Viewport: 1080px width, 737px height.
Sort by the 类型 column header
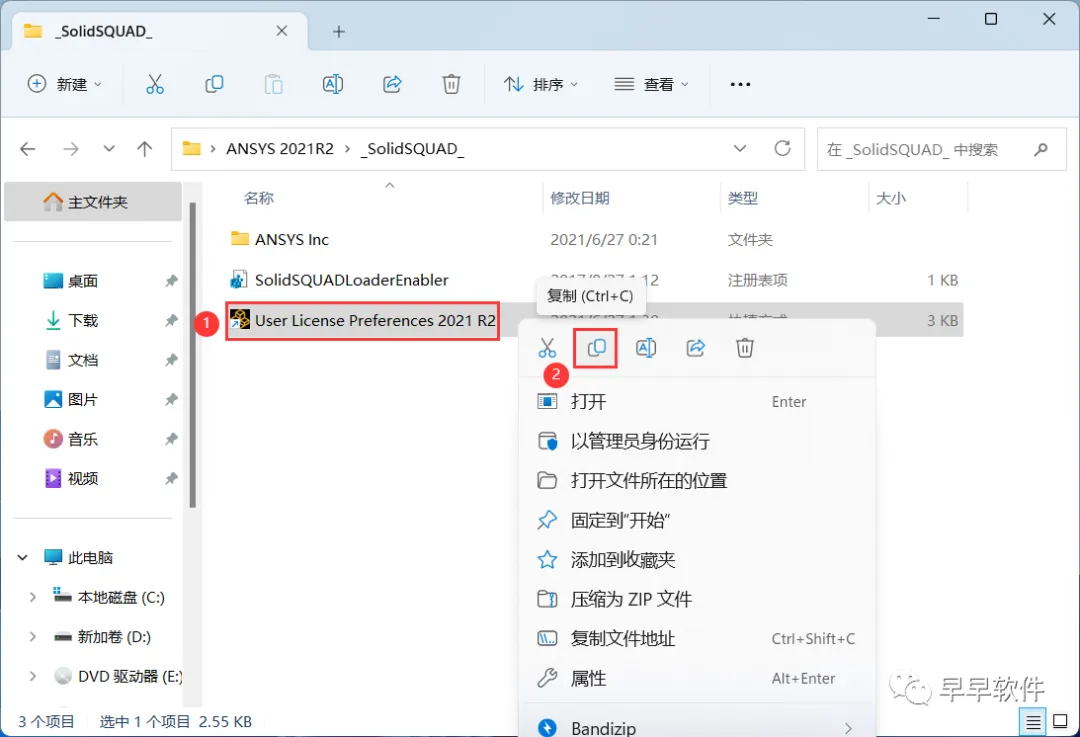click(742, 198)
